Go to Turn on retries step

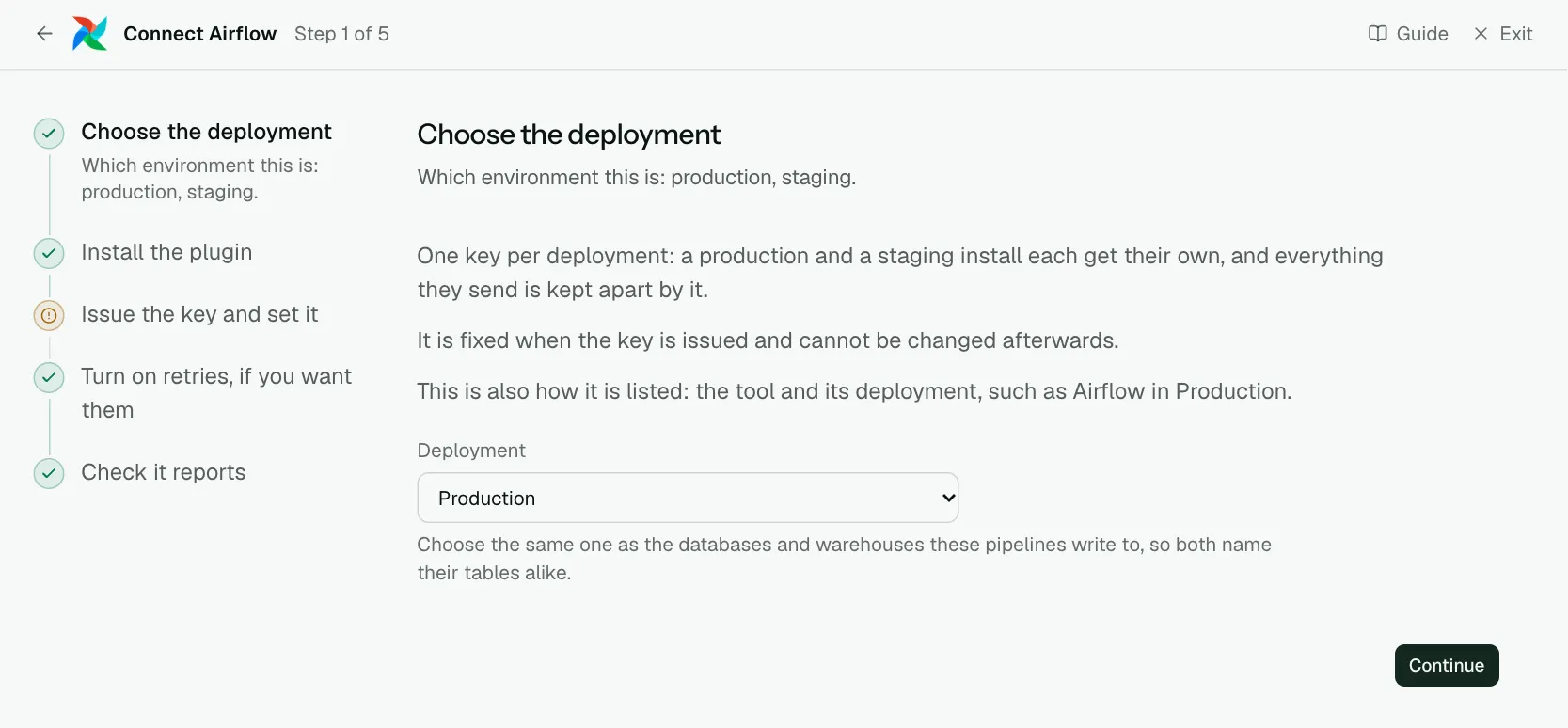tap(216, 393)
